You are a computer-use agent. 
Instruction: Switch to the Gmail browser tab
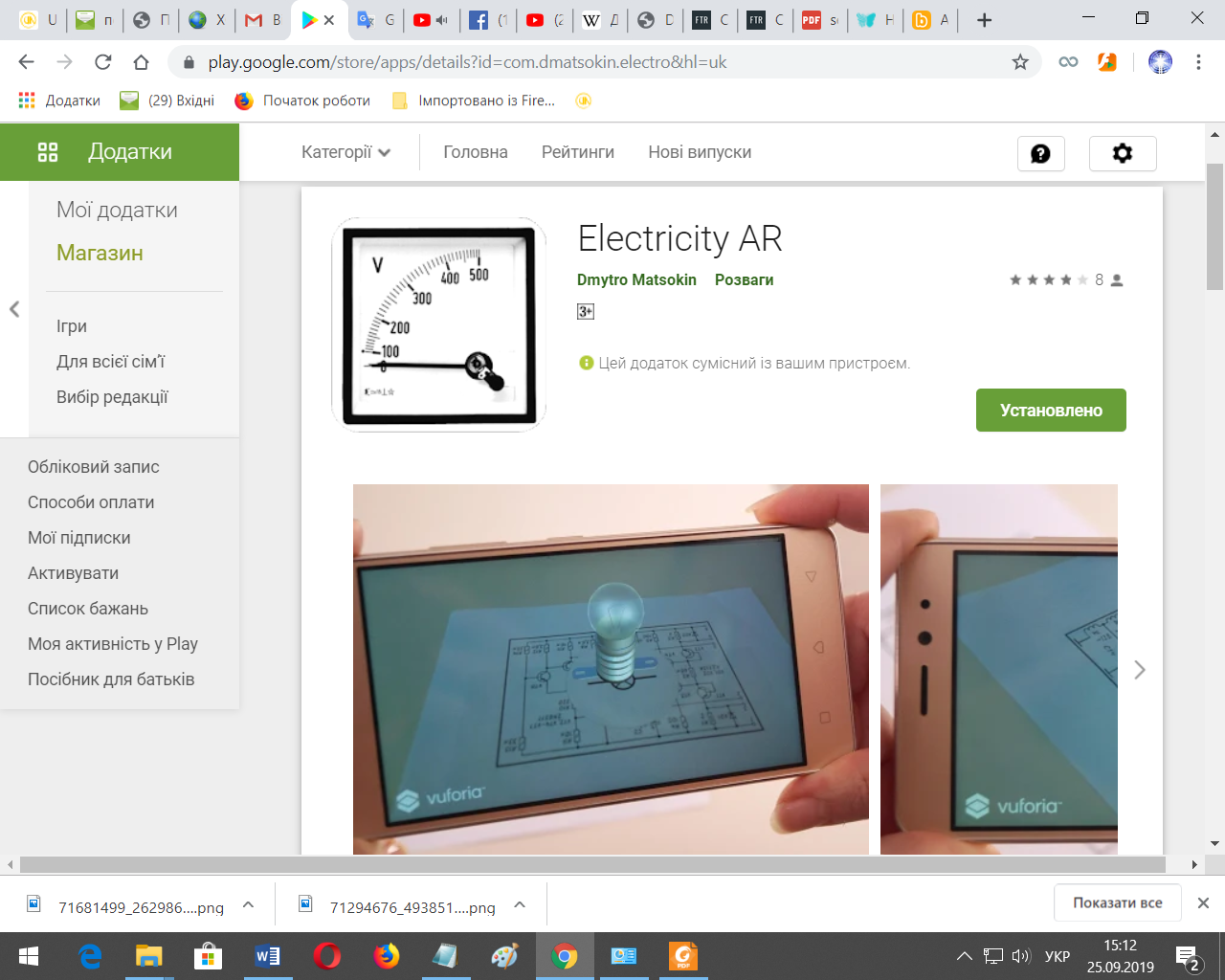click(264, 20)
